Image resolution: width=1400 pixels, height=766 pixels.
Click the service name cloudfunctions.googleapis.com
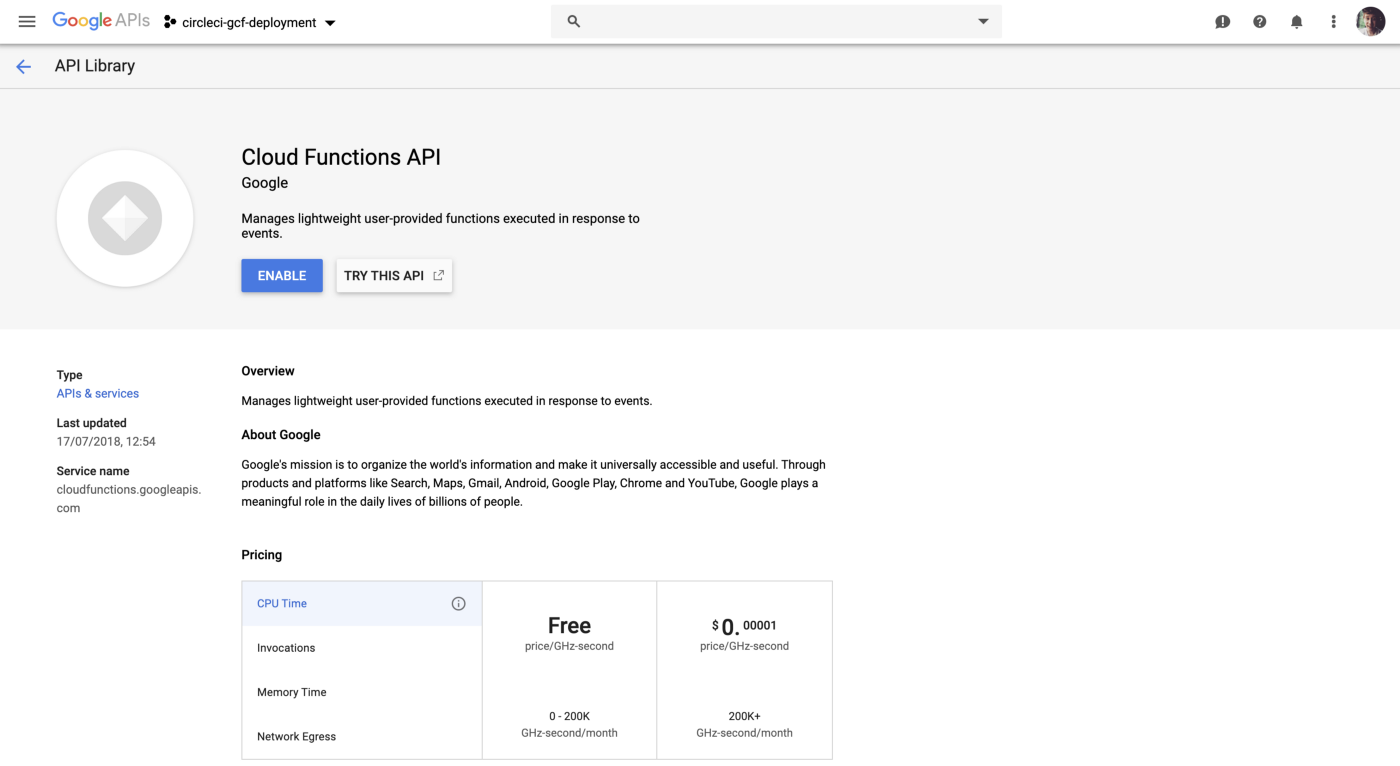tap(129, 499)
